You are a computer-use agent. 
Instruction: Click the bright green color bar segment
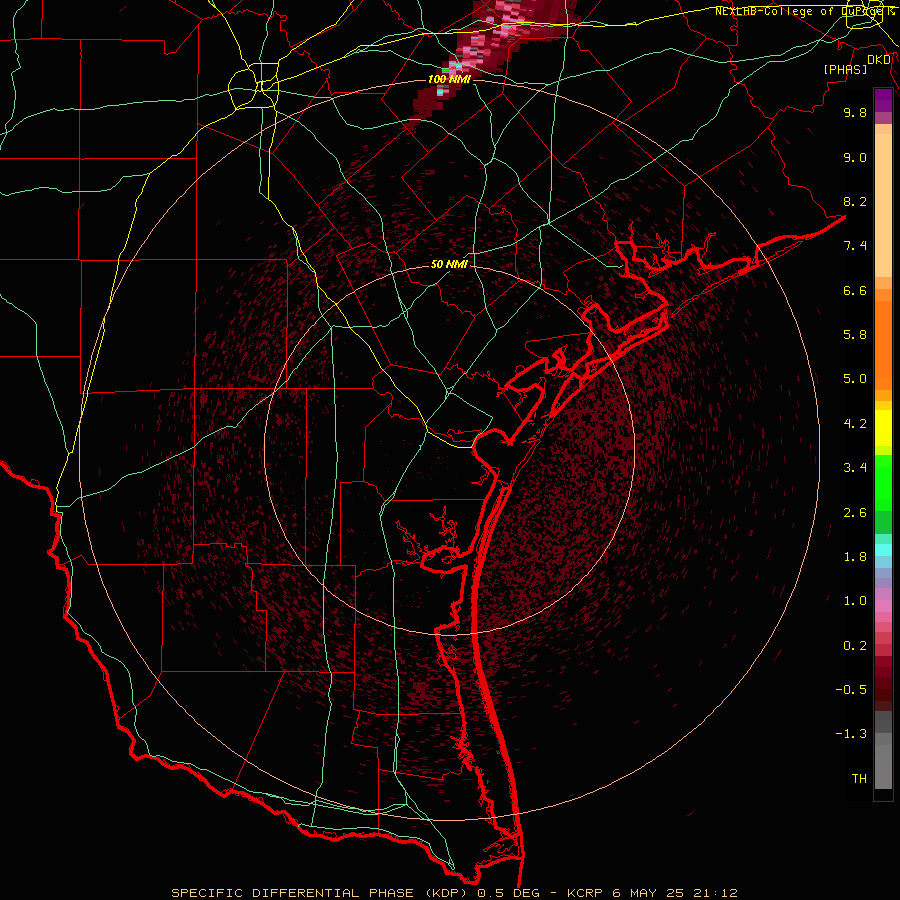[883, 483]
